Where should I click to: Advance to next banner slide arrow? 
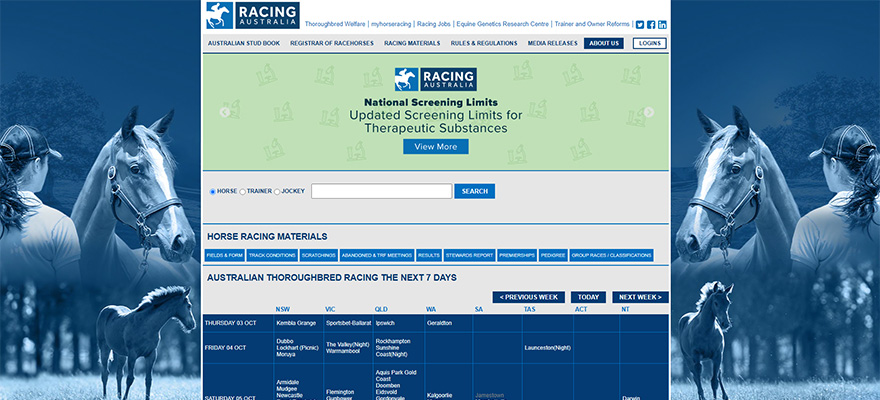click(x=648, y=112)
